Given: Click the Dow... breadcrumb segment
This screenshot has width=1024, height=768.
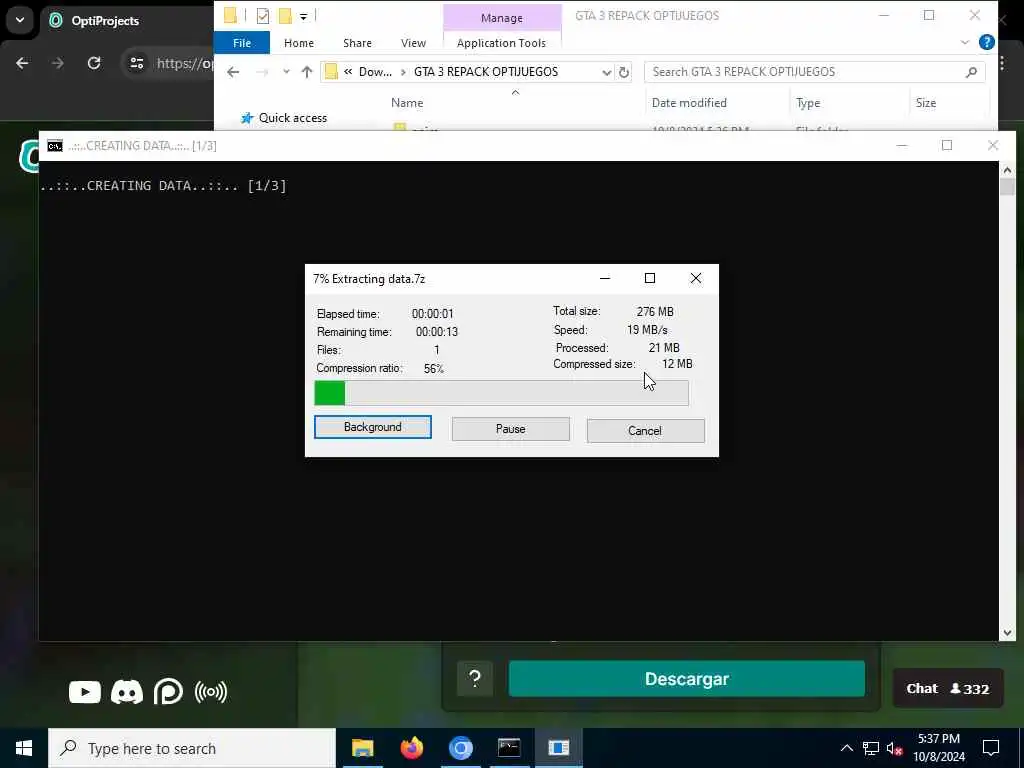Looking at the screenshot, I should click(x=375, y=72).
